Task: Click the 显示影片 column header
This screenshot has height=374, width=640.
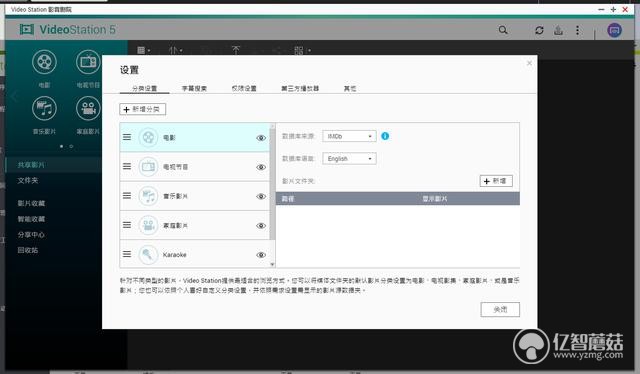Action: 435,199
